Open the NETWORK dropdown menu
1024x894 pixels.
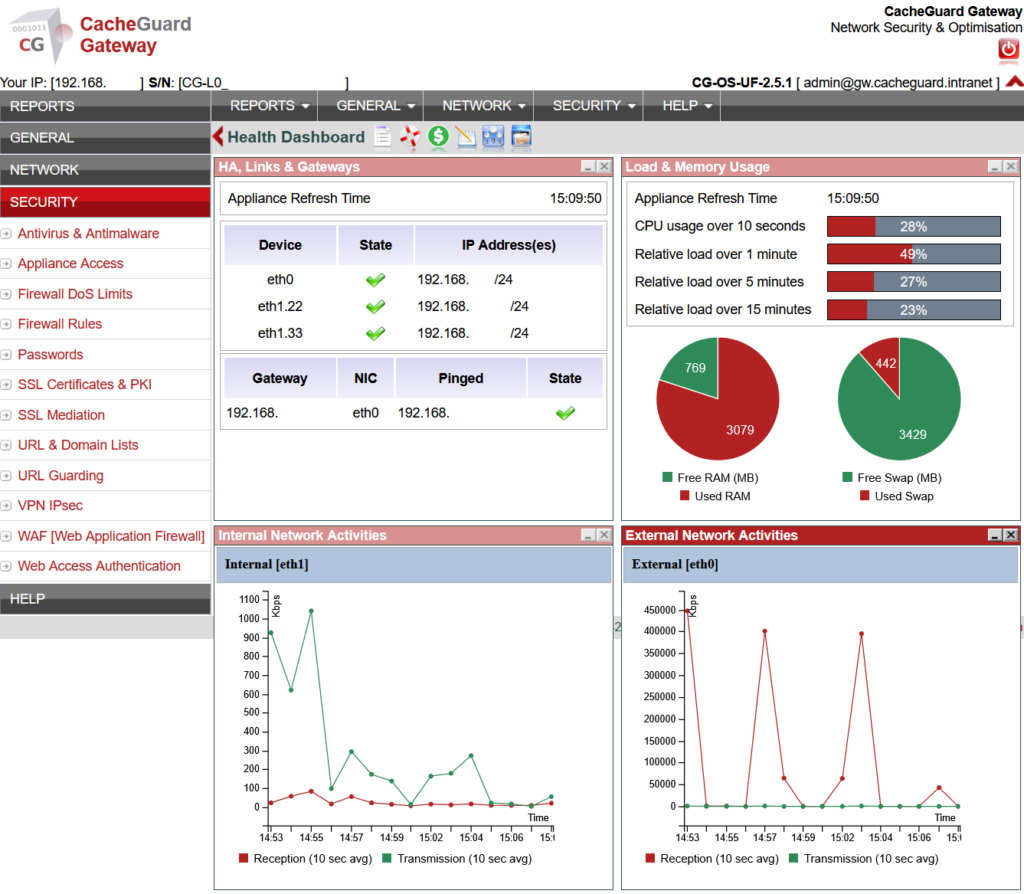pos(480,105)
